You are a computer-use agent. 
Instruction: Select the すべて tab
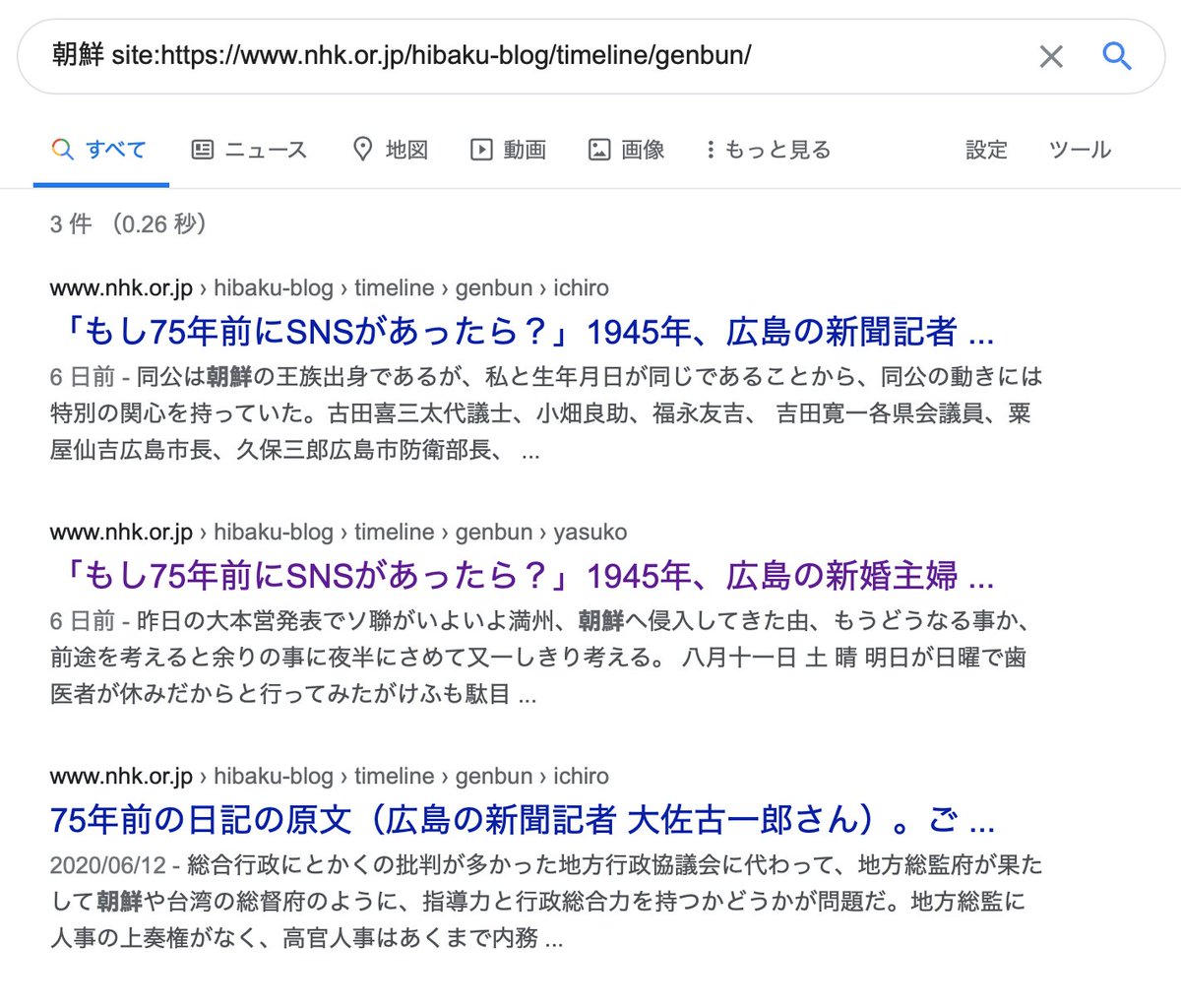tap(99, 150)
